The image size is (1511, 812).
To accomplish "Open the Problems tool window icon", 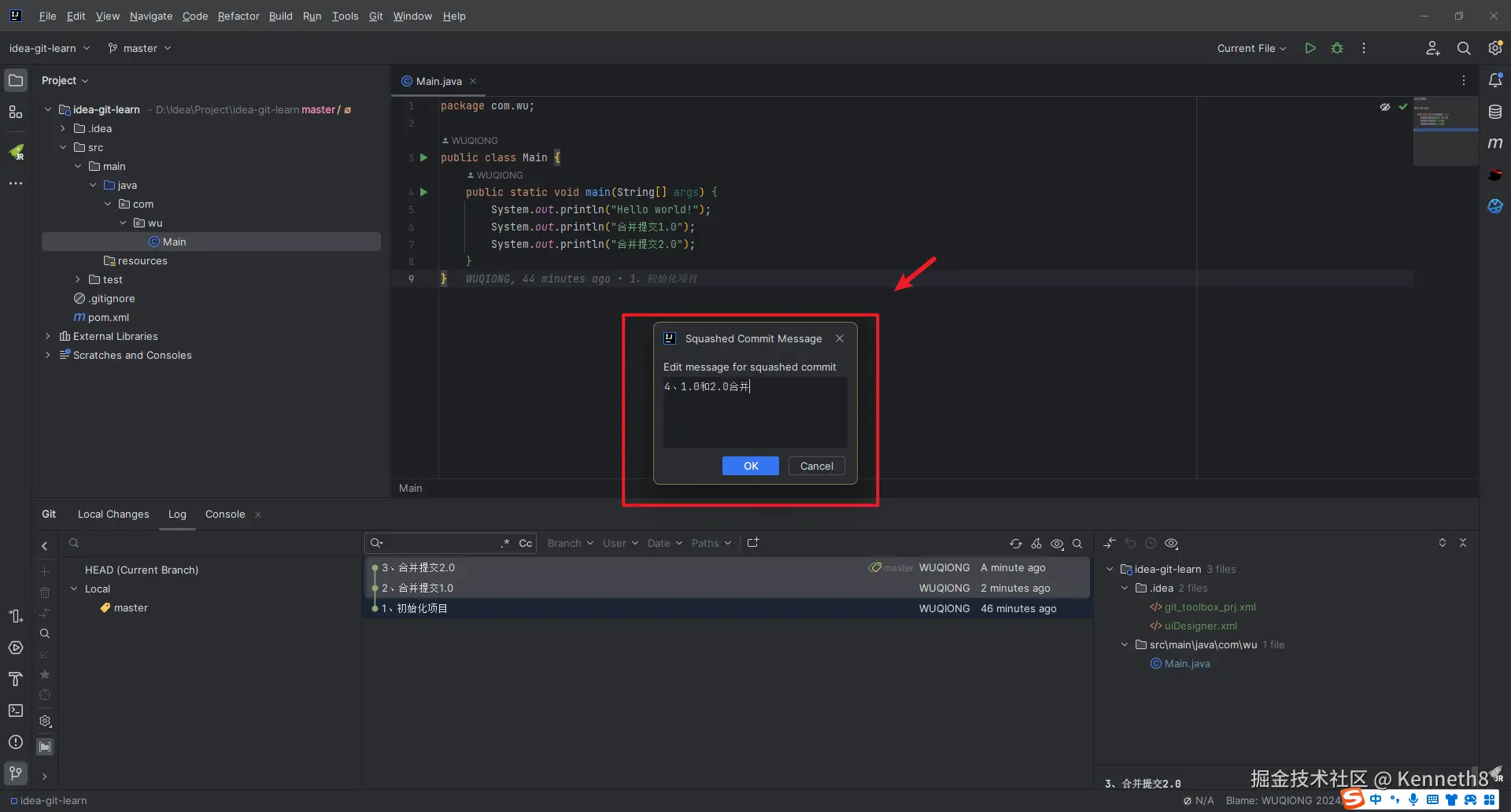I will click(x=16, y=742).
